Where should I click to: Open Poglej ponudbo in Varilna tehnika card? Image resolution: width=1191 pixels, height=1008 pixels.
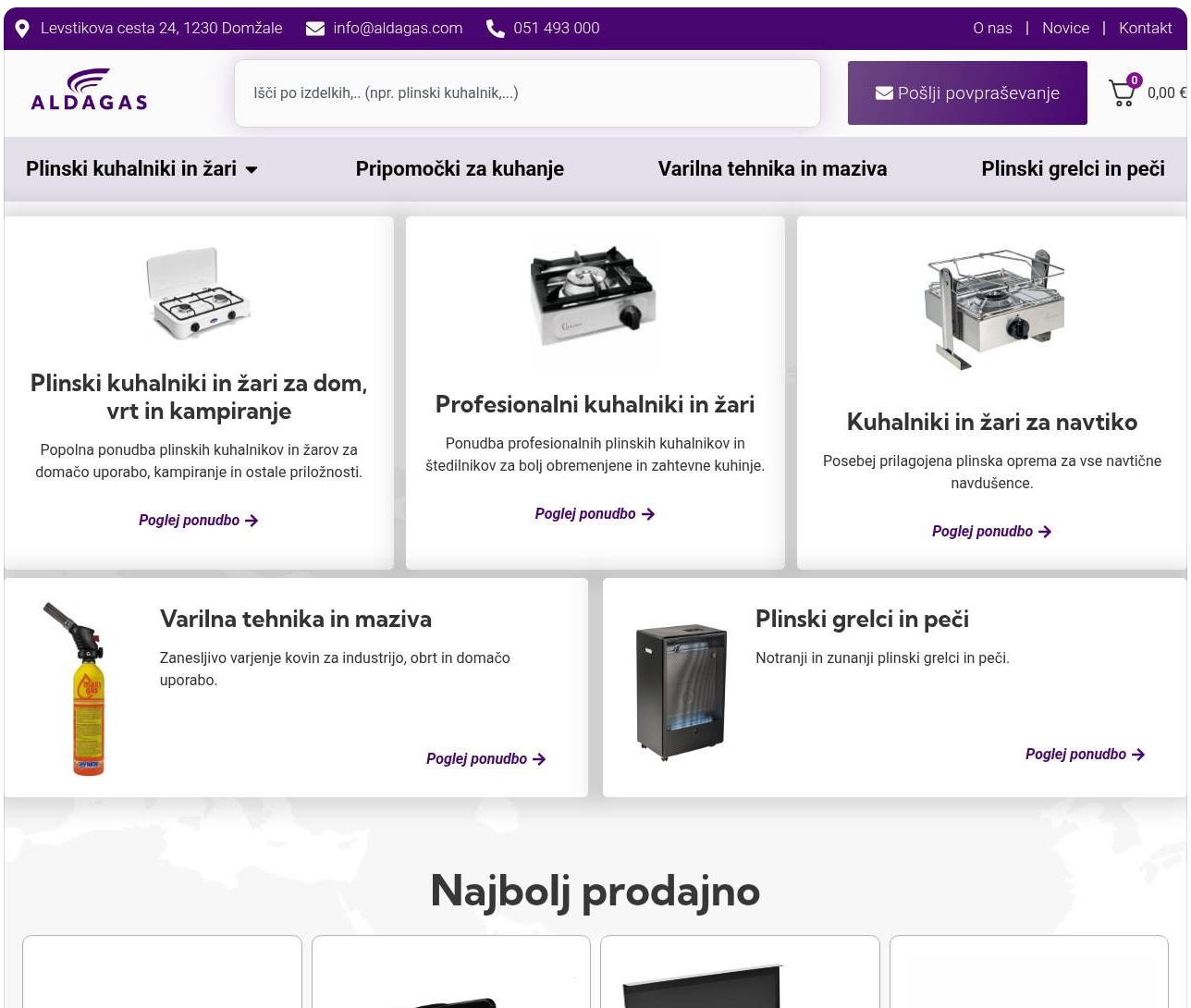(x=486, y=759)
